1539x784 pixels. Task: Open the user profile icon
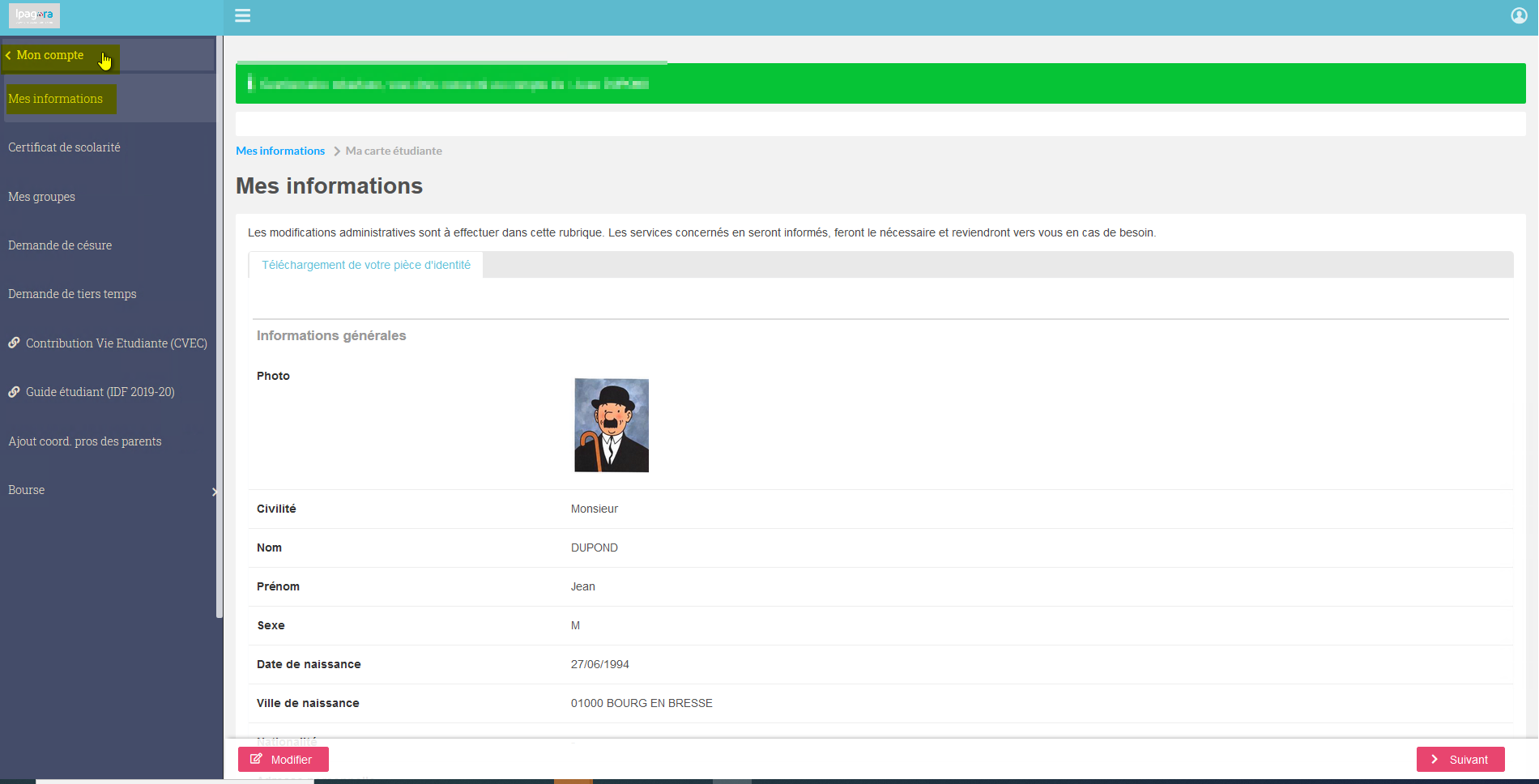(x=1519, y=15)
